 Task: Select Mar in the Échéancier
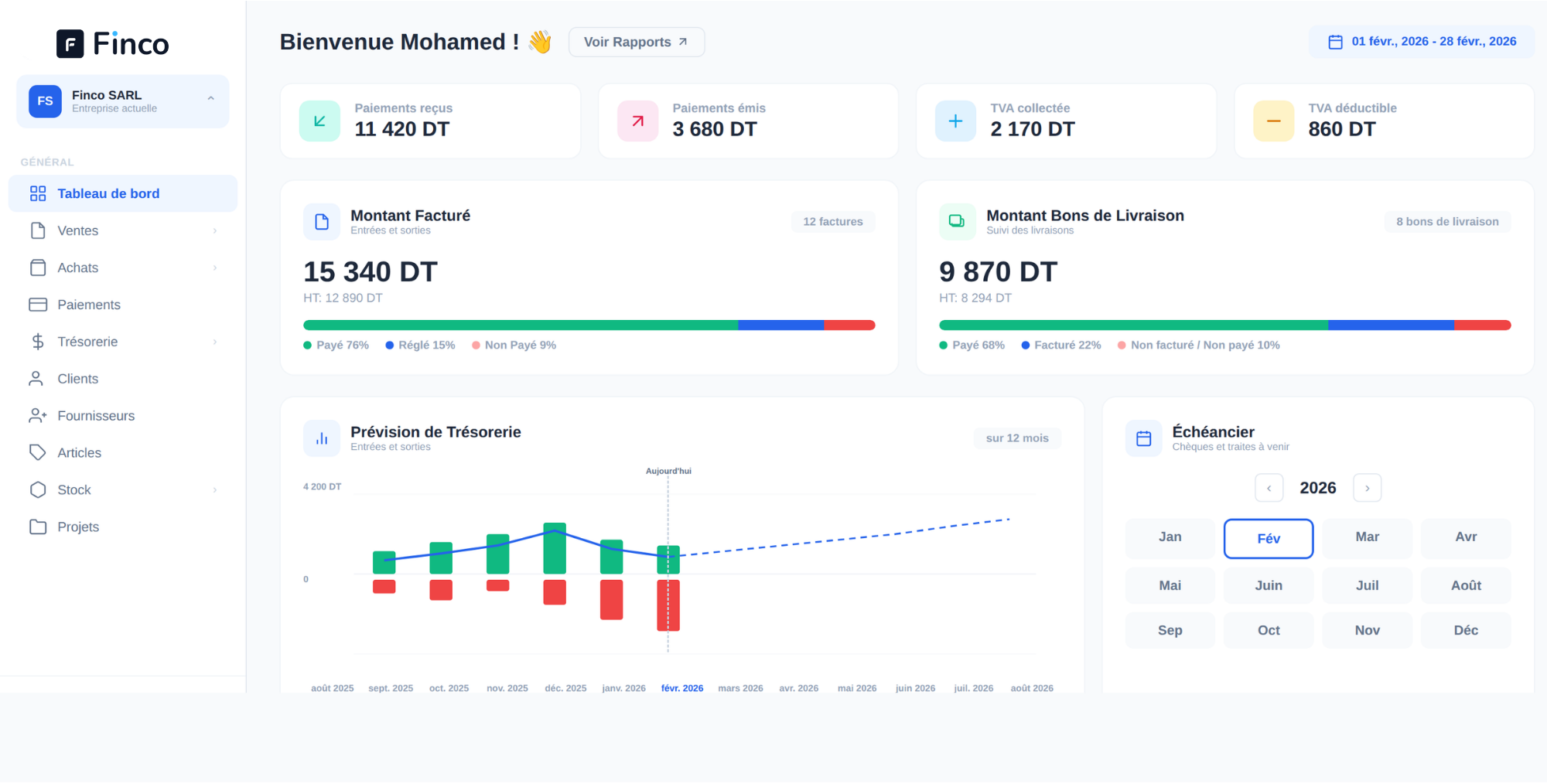pyautogui.click(x=1368, y=537)
